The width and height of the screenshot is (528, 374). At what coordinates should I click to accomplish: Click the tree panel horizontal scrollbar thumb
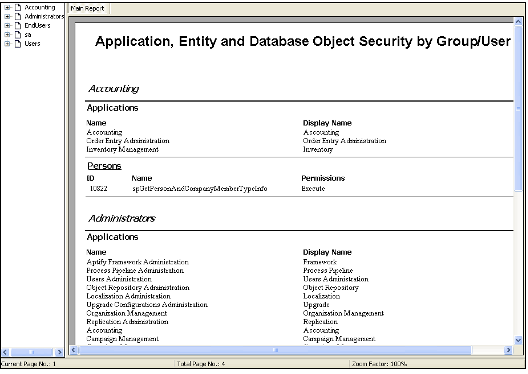tap(32, 352)
